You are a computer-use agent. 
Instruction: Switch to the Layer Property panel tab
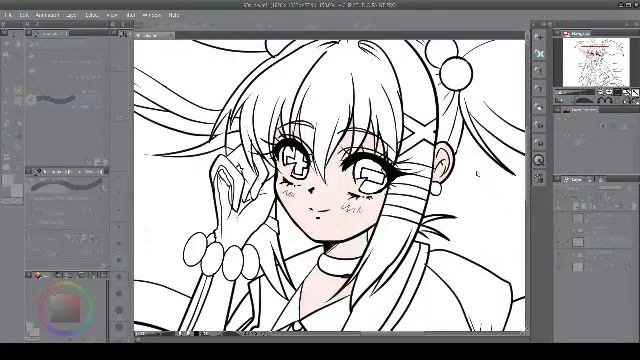[x=580, y=110]
